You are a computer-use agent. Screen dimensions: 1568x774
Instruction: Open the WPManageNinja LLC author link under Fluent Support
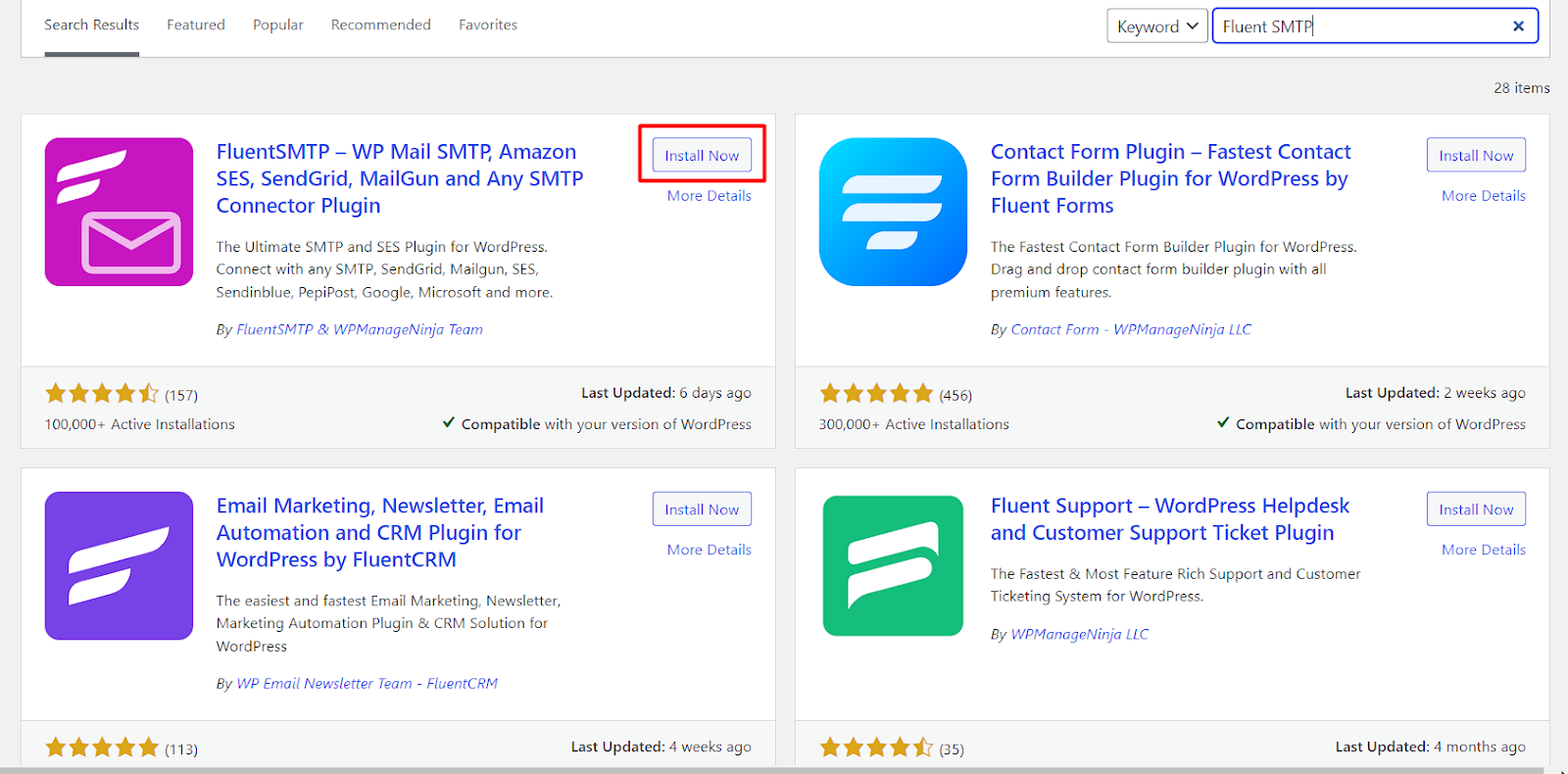pyautogui.click(x=1079, y=634)
